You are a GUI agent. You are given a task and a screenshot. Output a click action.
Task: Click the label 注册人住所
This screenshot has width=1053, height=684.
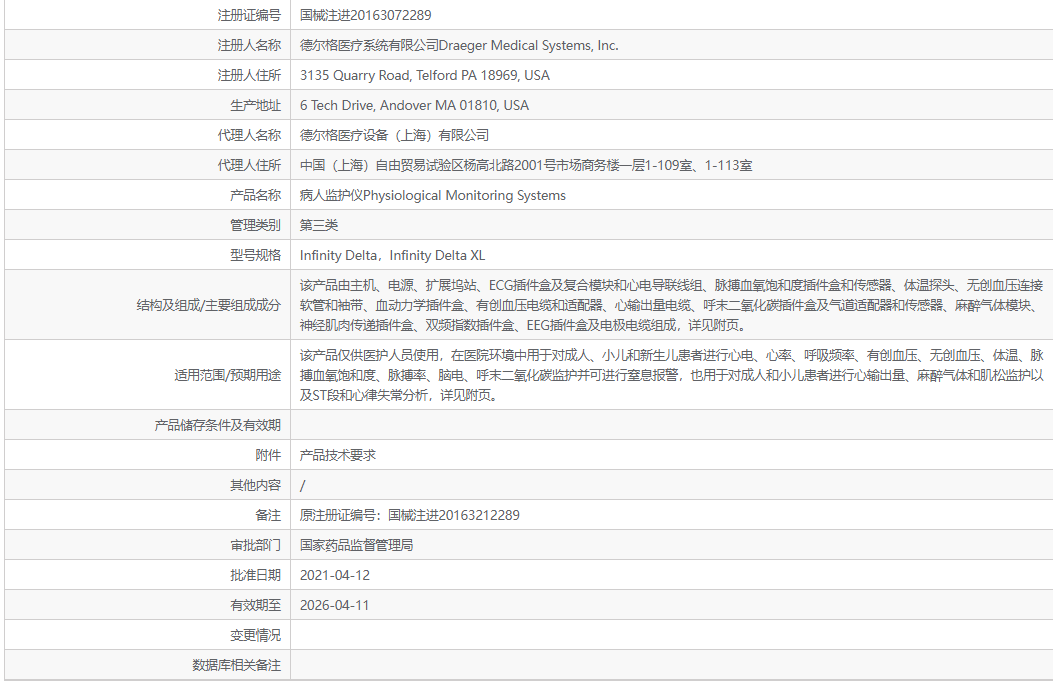click(x=248, y=75)
